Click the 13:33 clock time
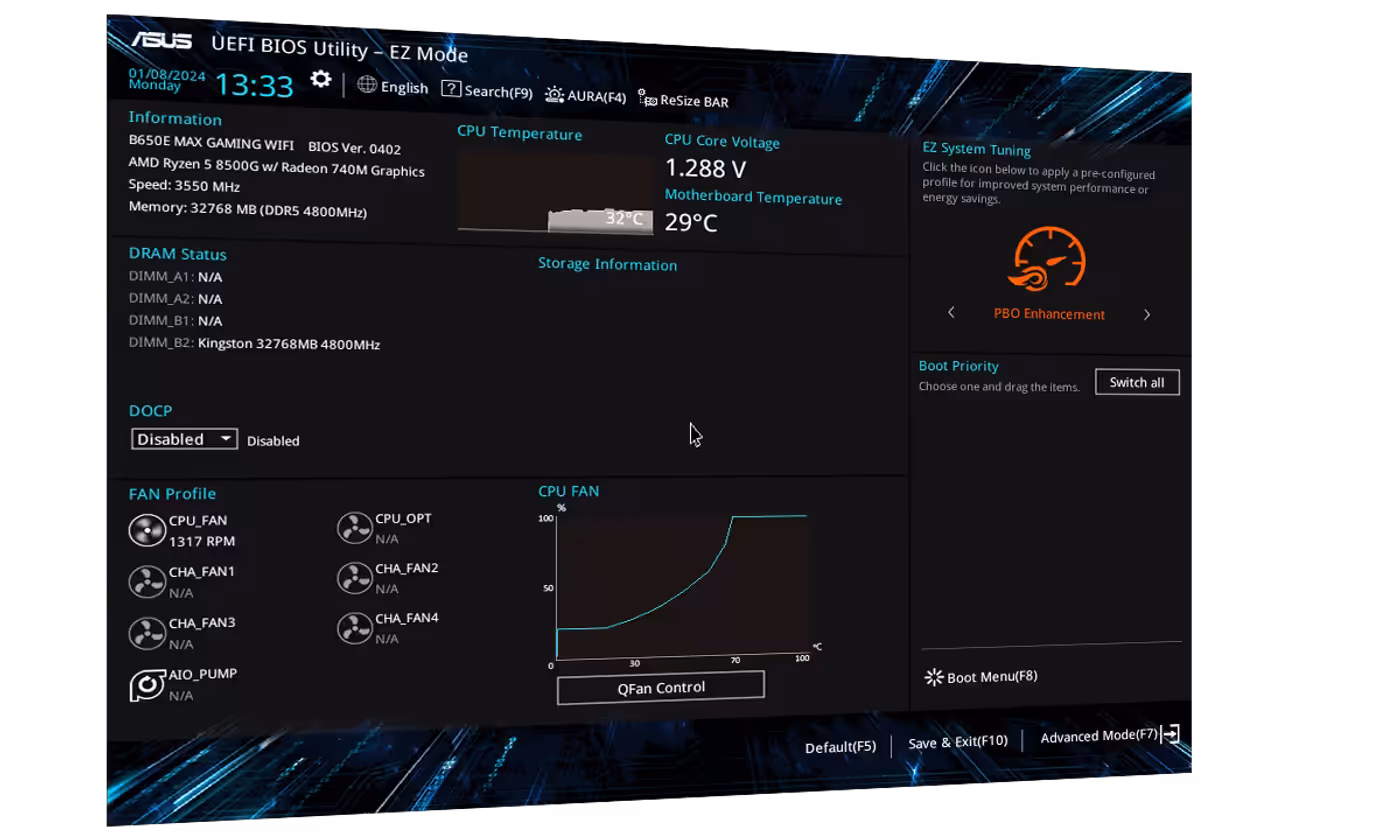Screen dimensions: 1400x840 254,85
